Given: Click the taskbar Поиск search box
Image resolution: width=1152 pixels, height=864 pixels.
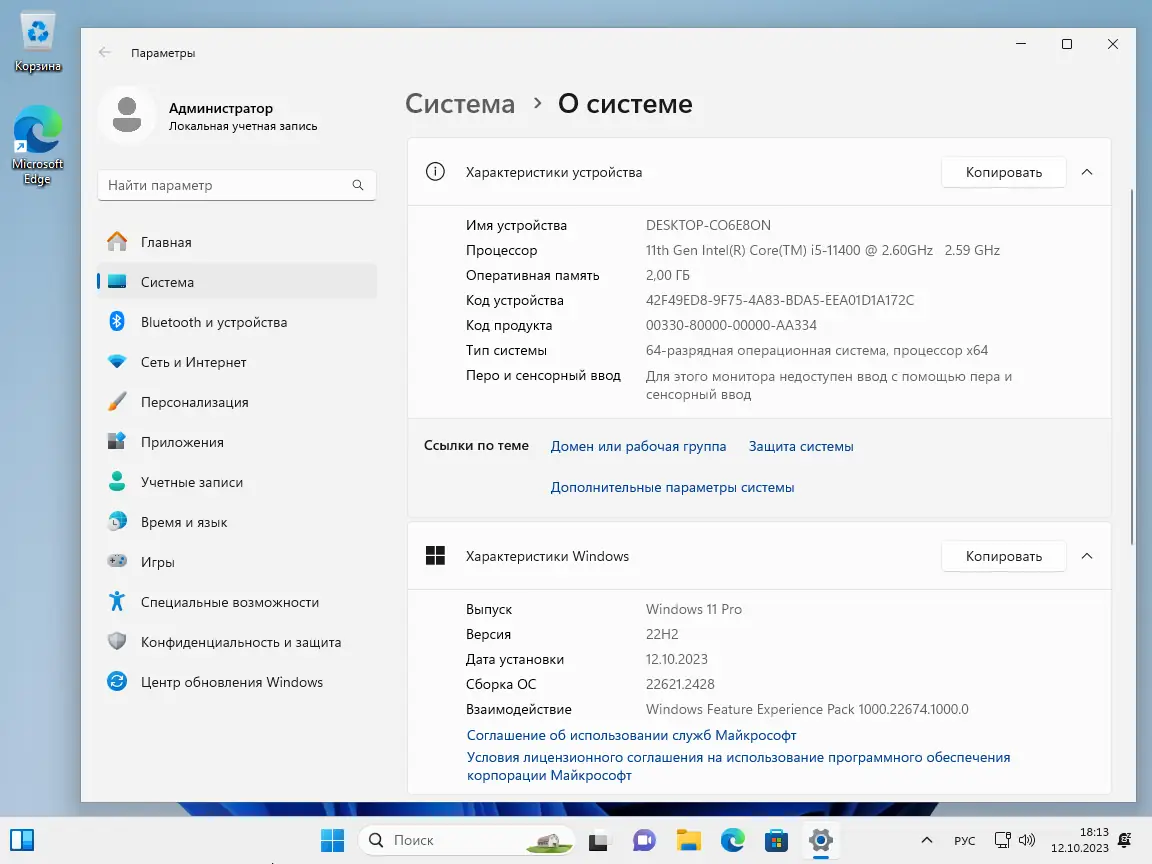Looking at the screenshot, I should [467, 840].
